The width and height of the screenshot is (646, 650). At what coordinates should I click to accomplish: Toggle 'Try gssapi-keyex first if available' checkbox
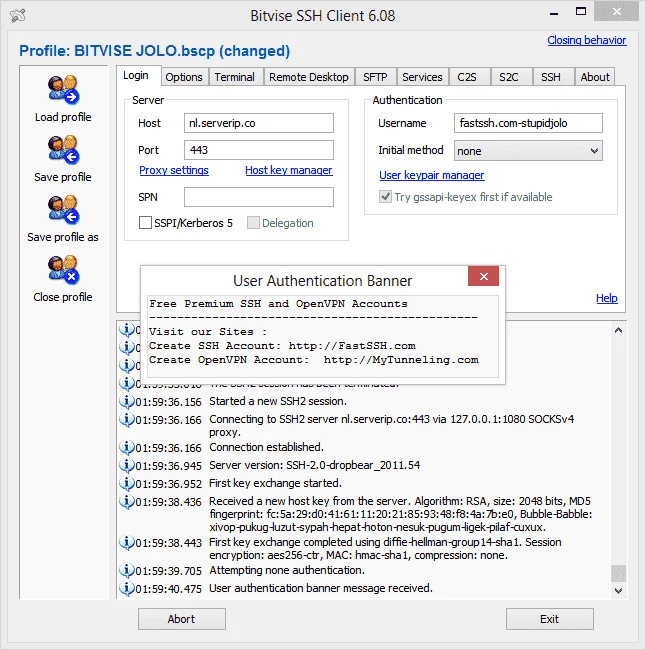pyautogui.click(x=385, y=196)
